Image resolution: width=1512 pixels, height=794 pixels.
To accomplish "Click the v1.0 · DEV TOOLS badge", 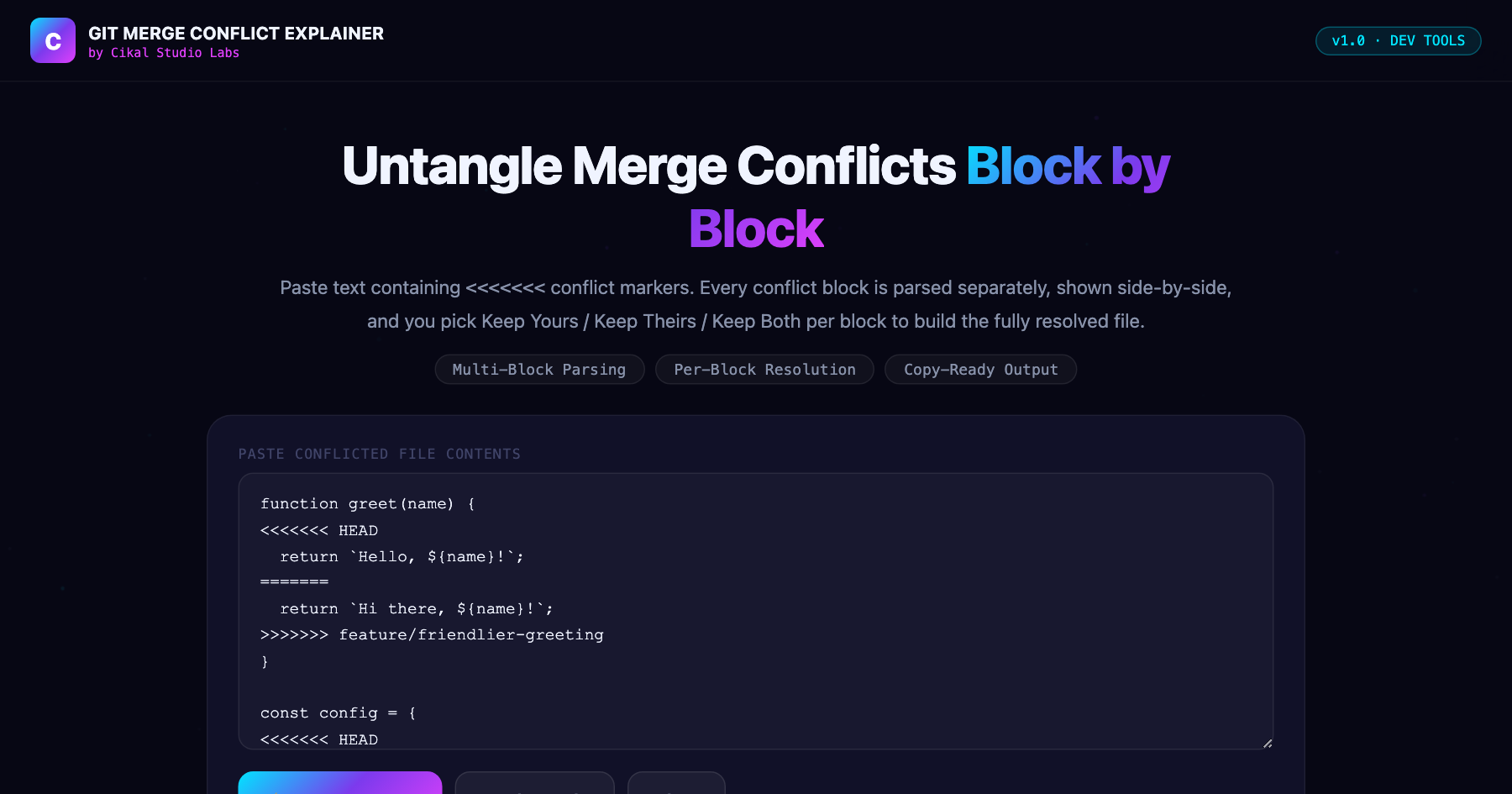I will [1398, 40].
